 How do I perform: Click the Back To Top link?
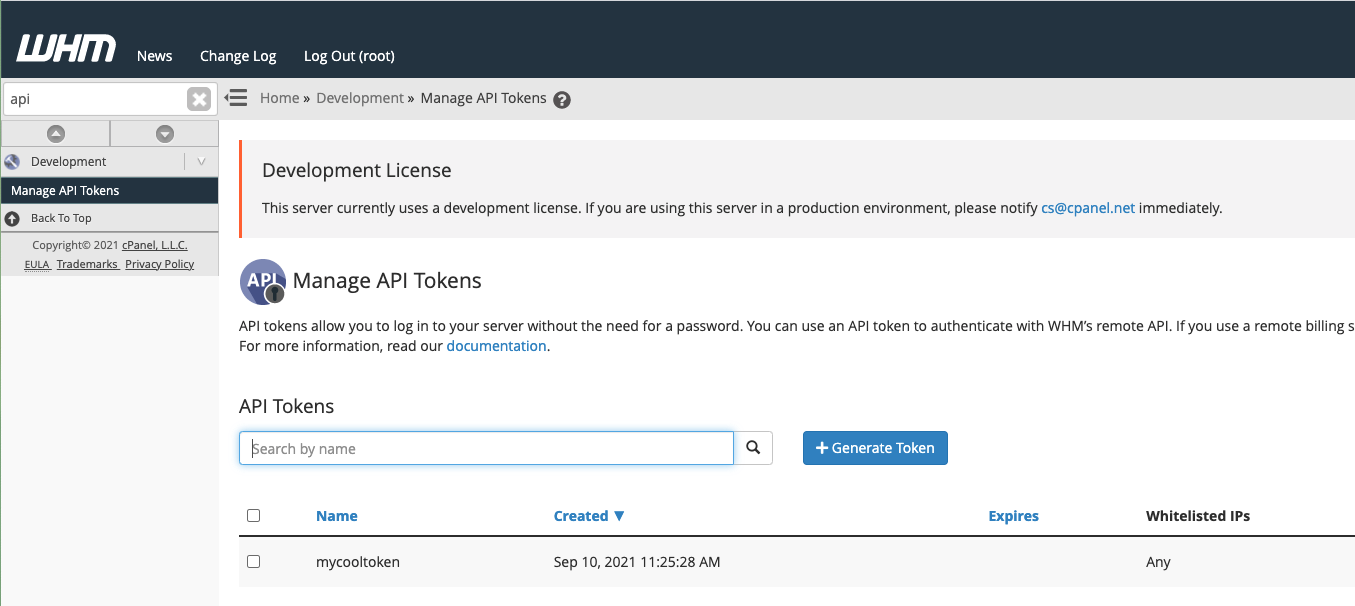coord(61,218)
